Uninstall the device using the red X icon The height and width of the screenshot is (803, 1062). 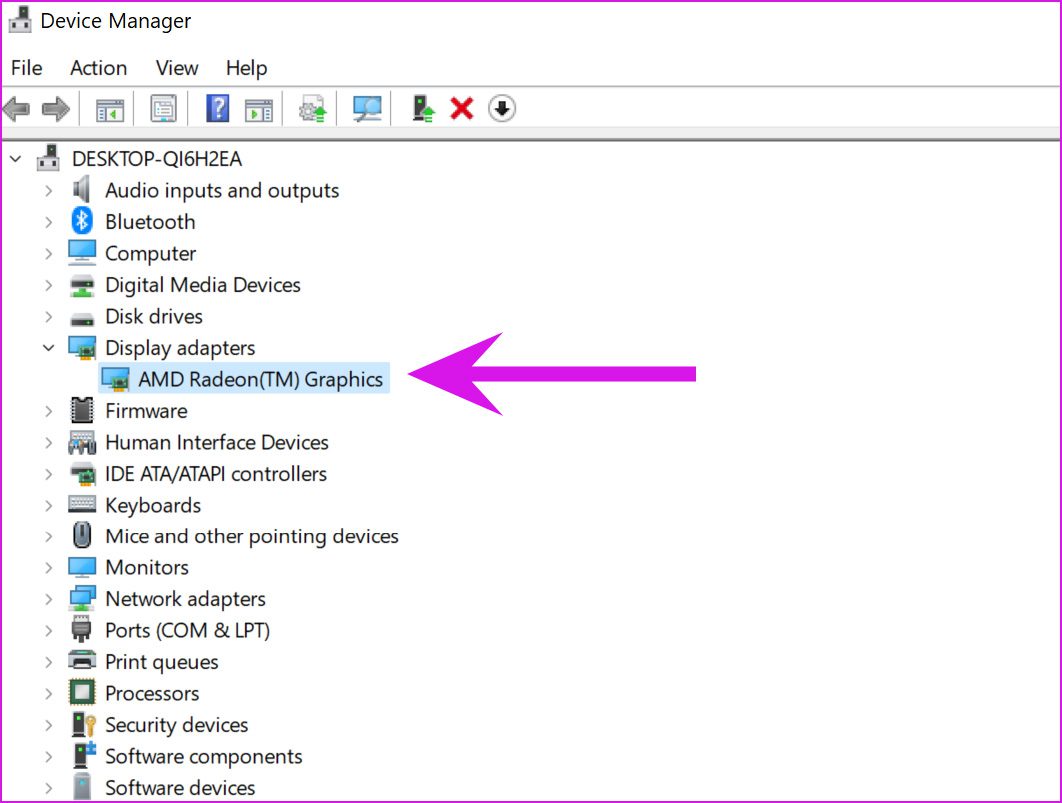pyautogui.click(x=460, y=108)
